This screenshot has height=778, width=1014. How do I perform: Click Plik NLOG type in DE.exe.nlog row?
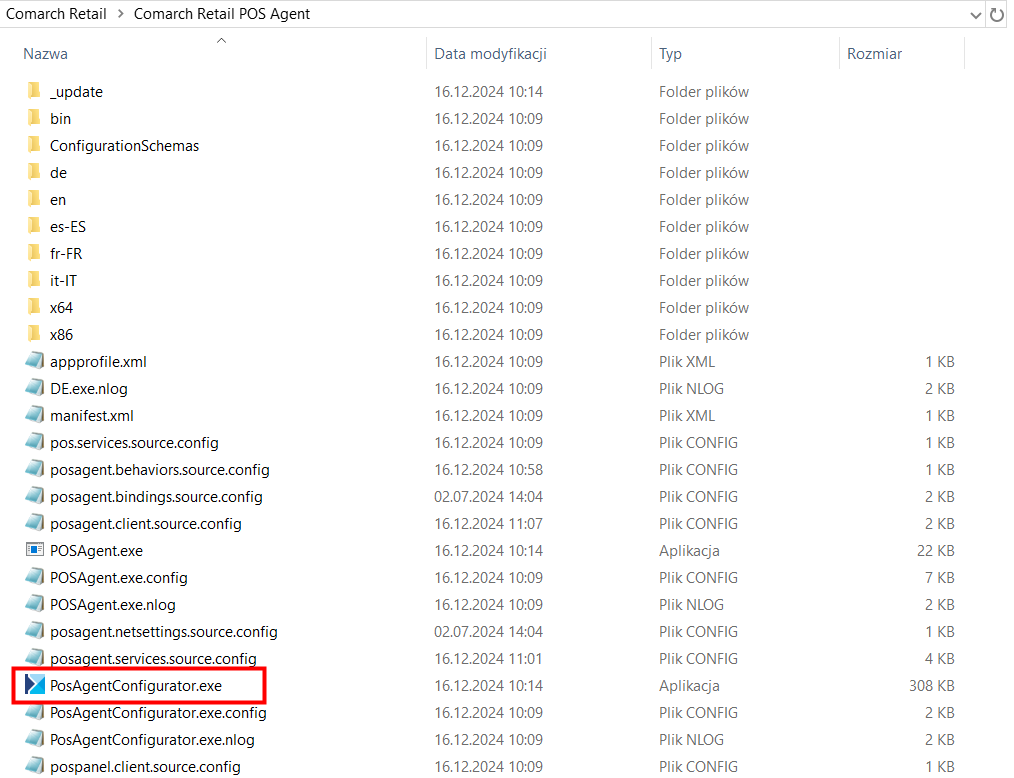[691, 389]
